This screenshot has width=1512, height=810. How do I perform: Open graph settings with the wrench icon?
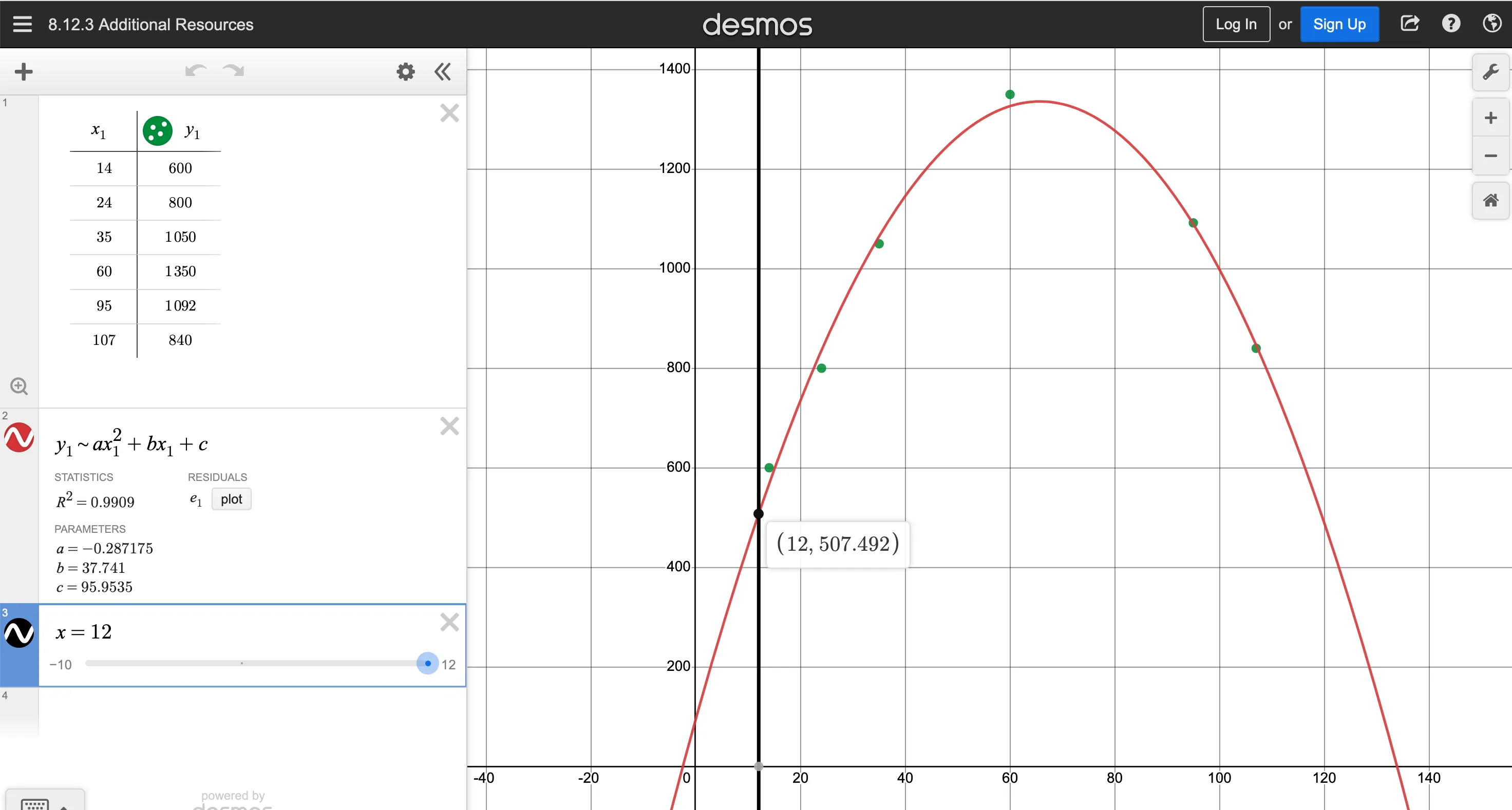(1490, 71)
